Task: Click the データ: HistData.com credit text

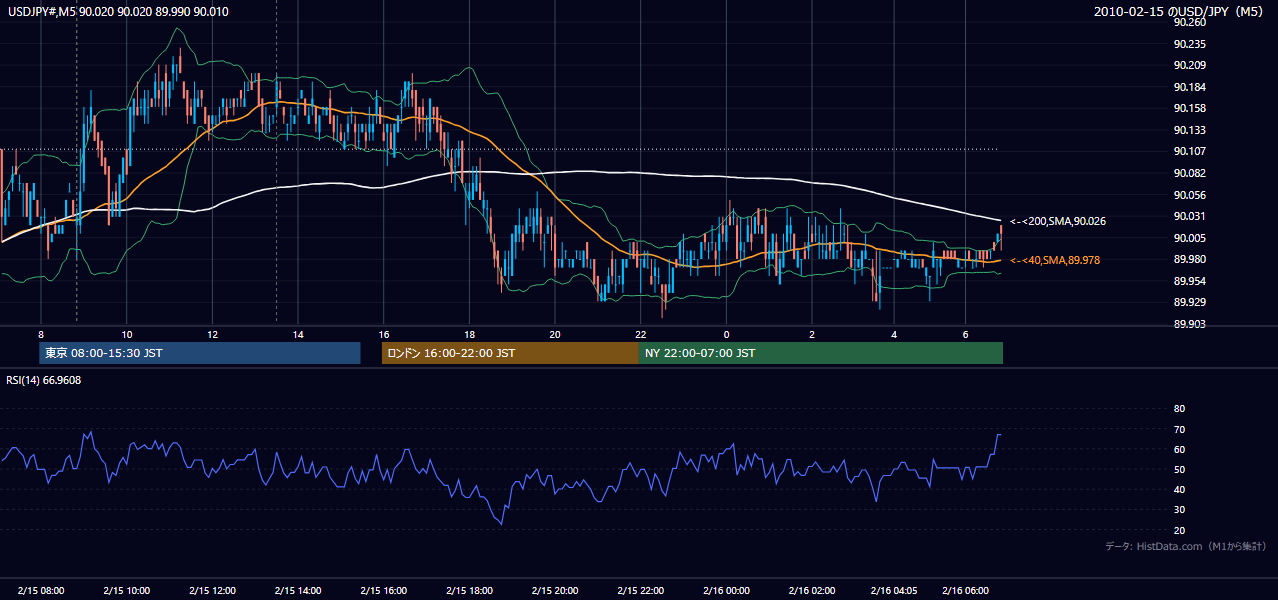Action: pos(1185,546)
